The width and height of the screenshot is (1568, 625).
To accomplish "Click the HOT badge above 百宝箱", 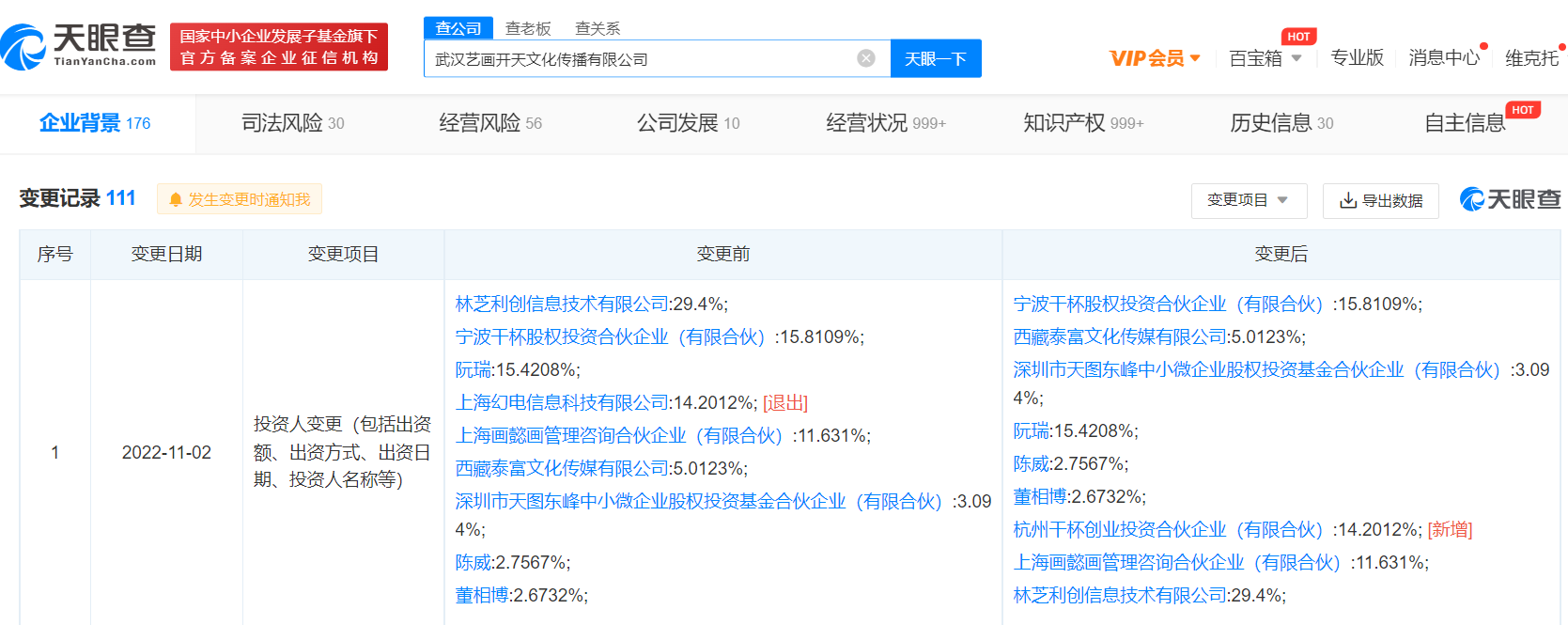I will pyautogui.click(x=1298, y=37).
